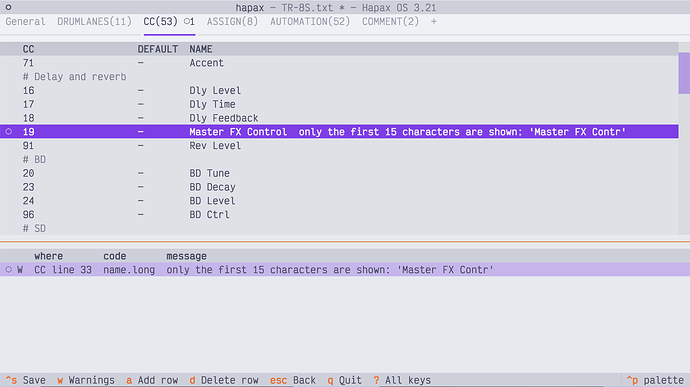Select the Dly Feedback row
The width and height of the screenshot is (690, 387).
tap(339, 118)
